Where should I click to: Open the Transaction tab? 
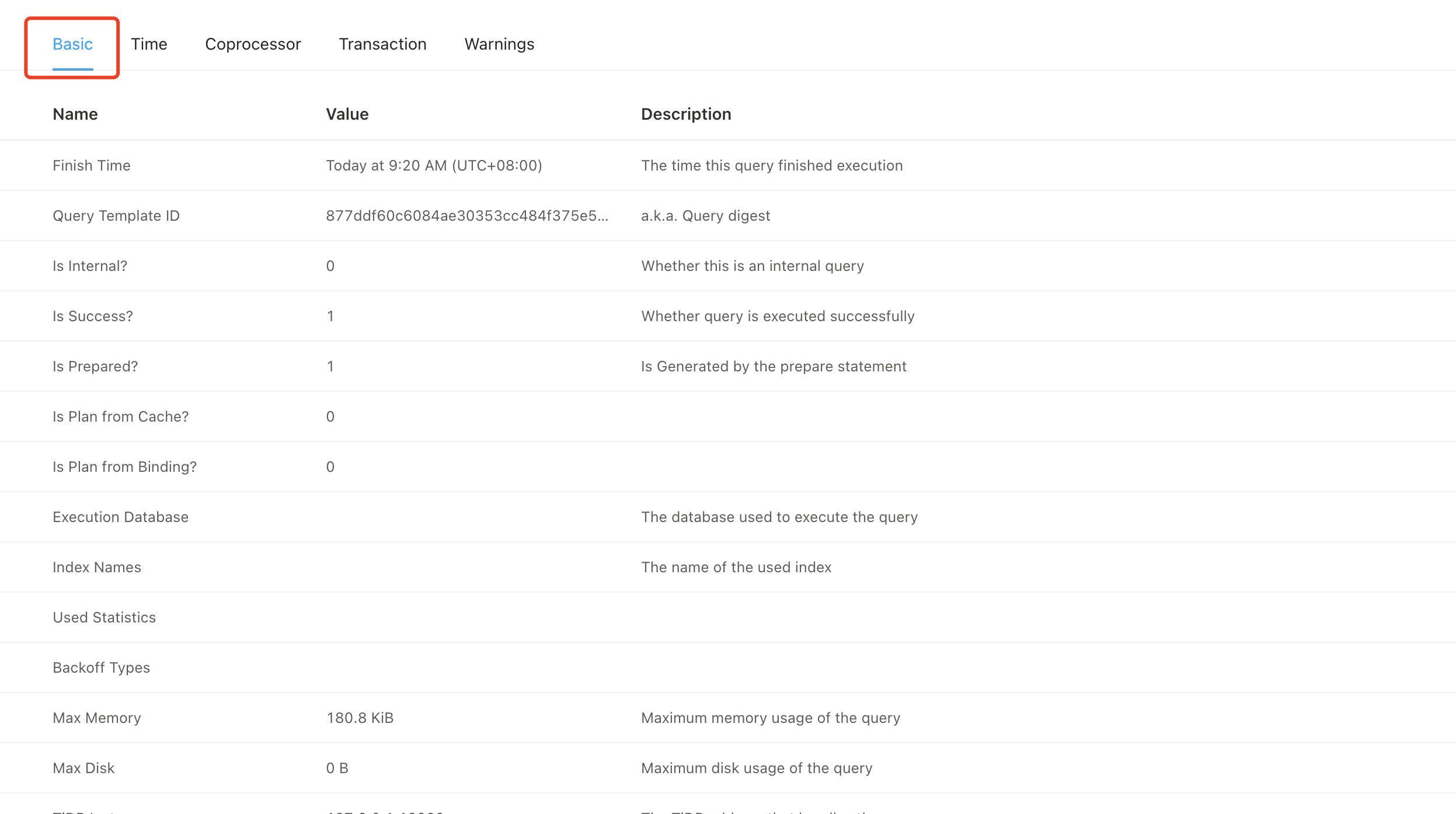383,44
